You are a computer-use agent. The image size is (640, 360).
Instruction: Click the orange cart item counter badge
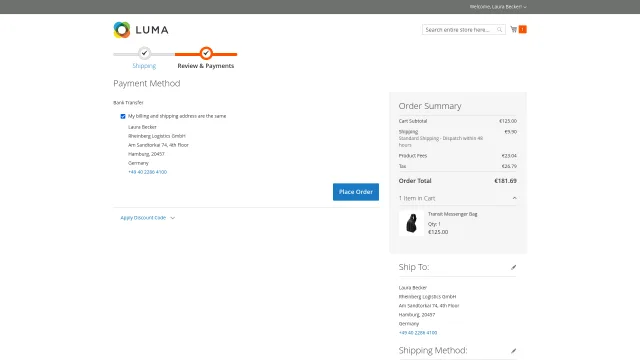[x=522, y=29]
